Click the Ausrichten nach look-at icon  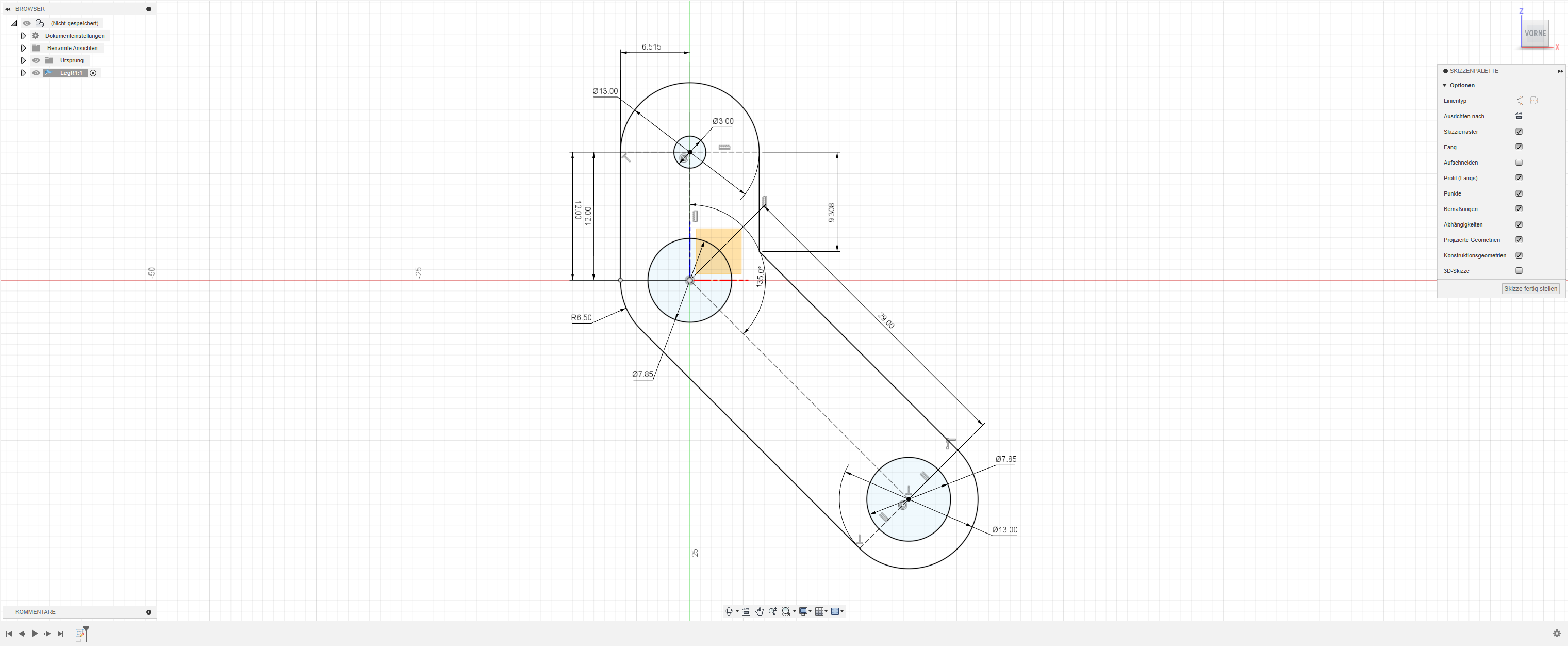tap(1520, 116)
